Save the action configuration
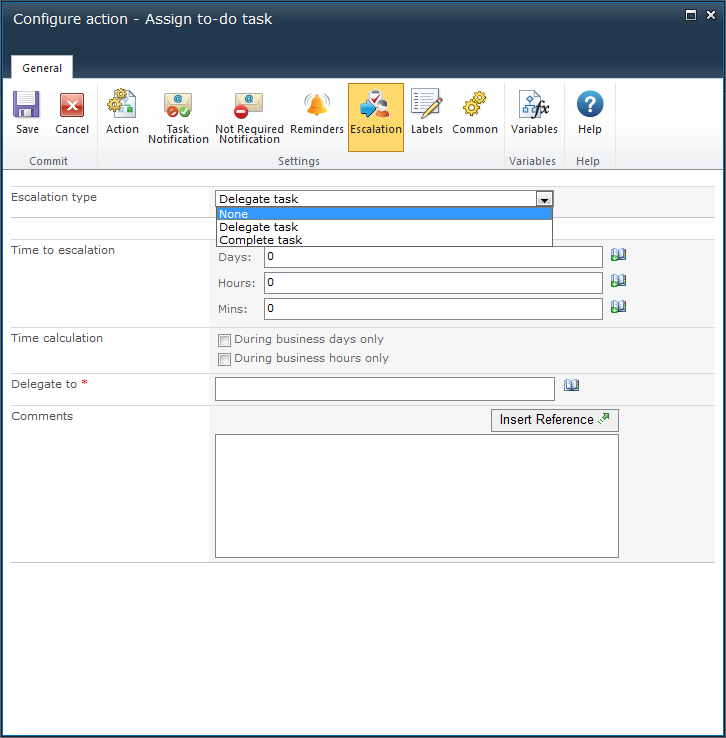Viewport: 726px width, 738px height. point(27,113)
